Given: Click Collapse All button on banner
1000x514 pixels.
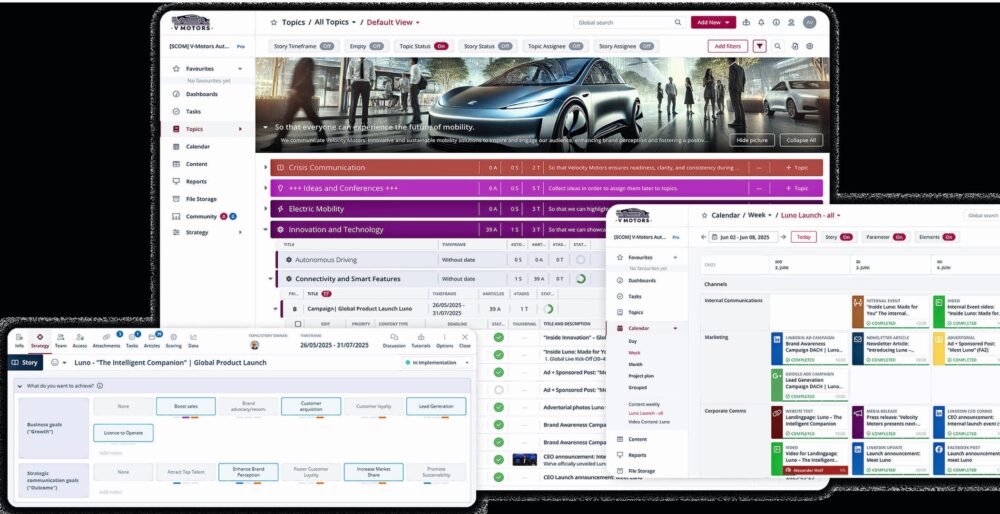Looking at the screenshot, I should pos(801,140).
